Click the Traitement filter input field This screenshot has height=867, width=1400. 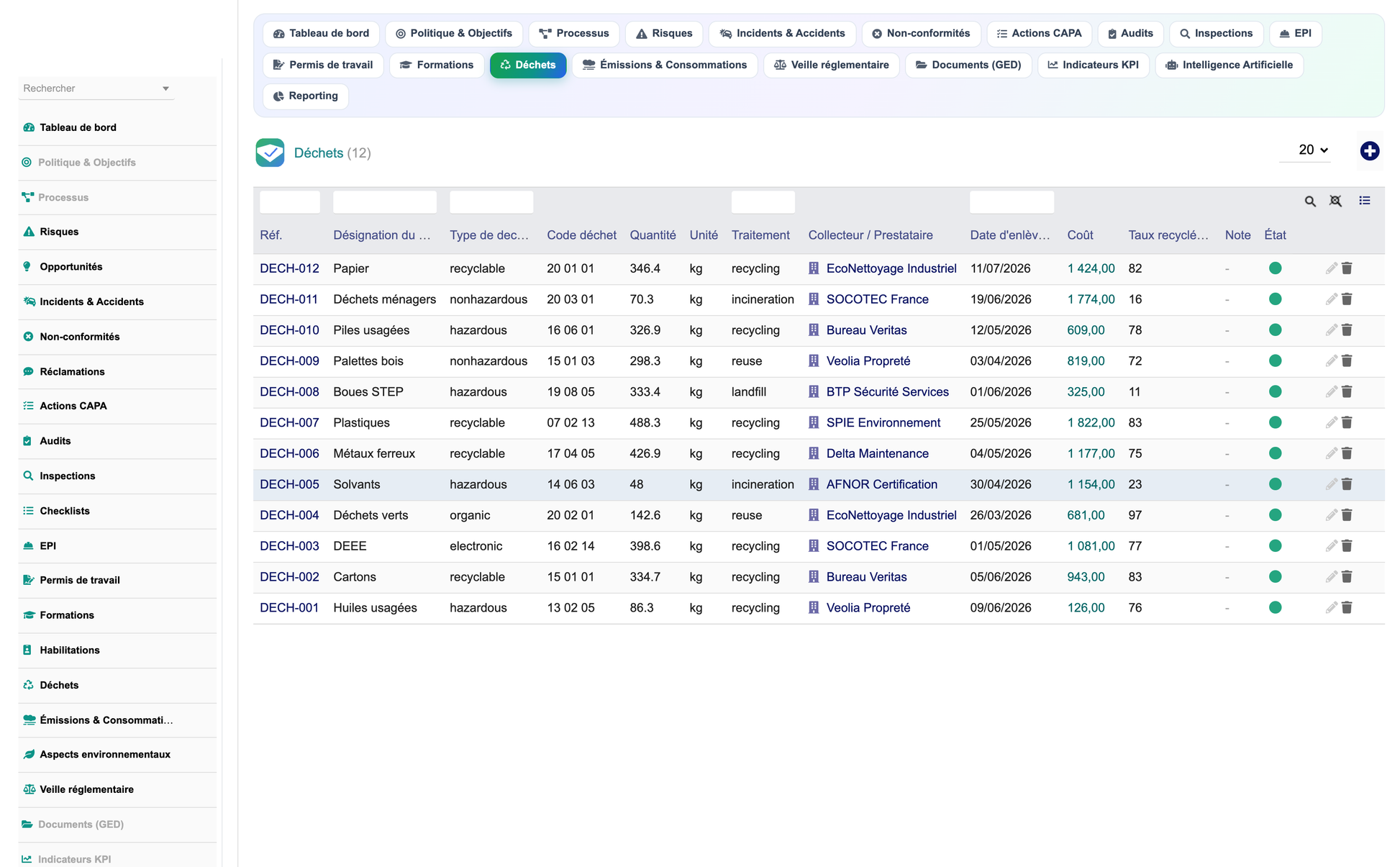(x=763, y=202)
